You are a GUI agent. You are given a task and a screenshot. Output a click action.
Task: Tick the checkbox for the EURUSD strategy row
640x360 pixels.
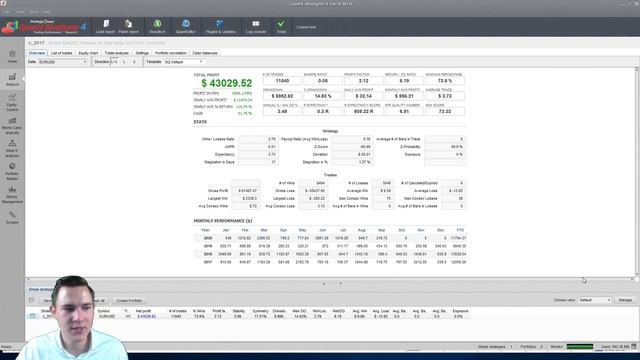point(33,316)
